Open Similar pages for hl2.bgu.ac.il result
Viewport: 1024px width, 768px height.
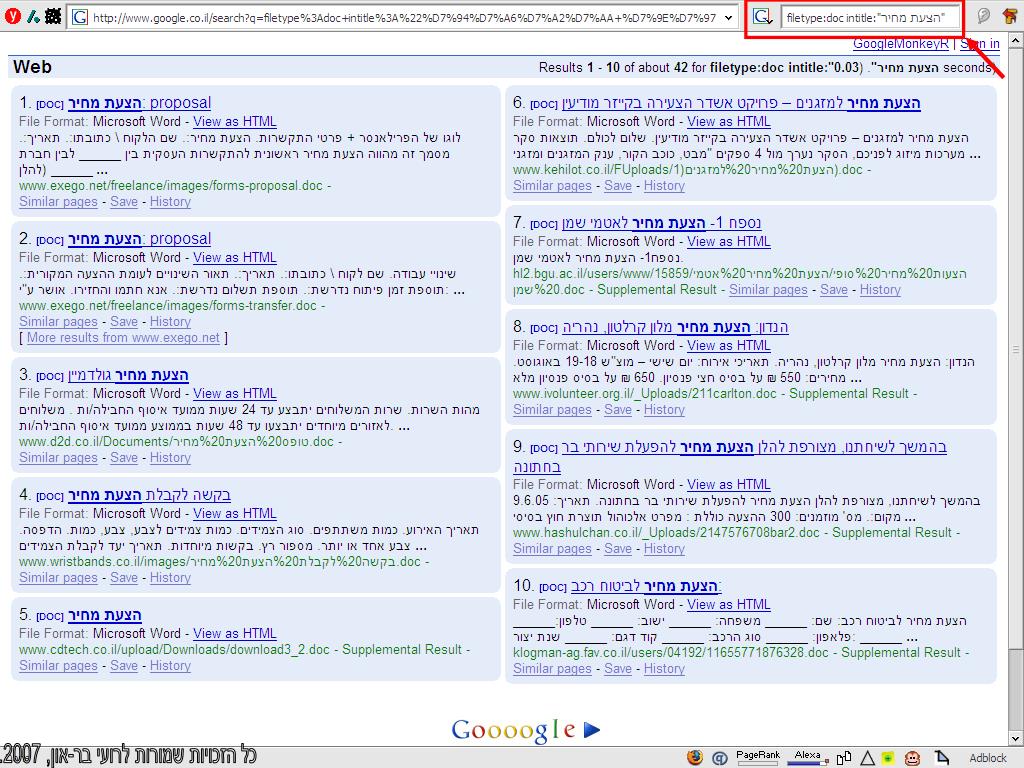[768, 290]
